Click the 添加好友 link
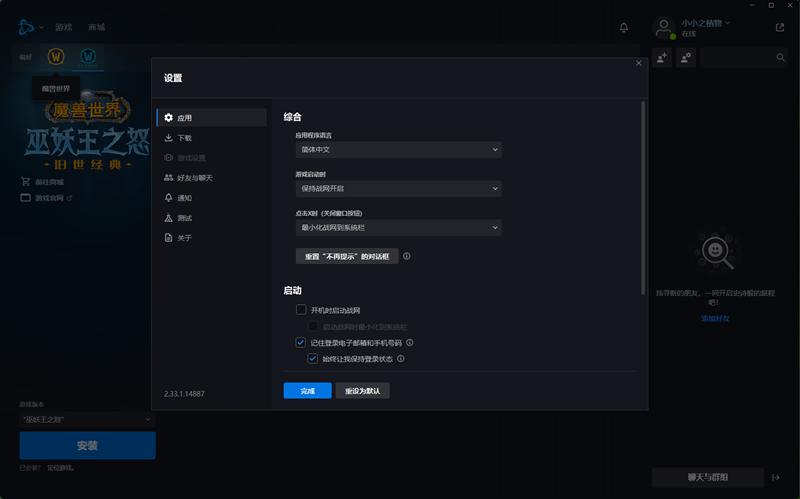The image size is (800, 499). (715, 318)
